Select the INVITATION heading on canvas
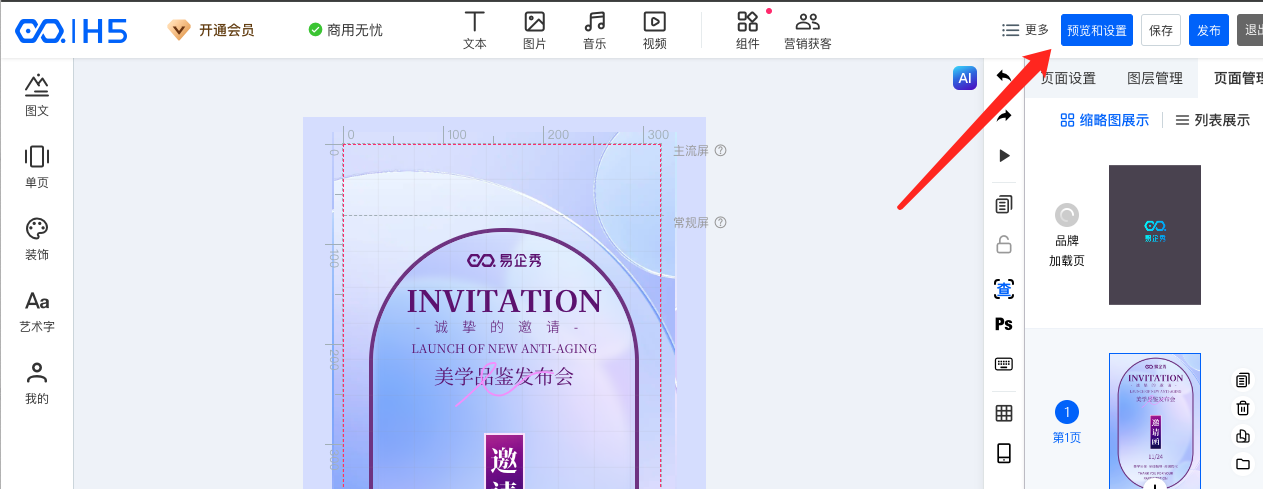 (504, 301)
